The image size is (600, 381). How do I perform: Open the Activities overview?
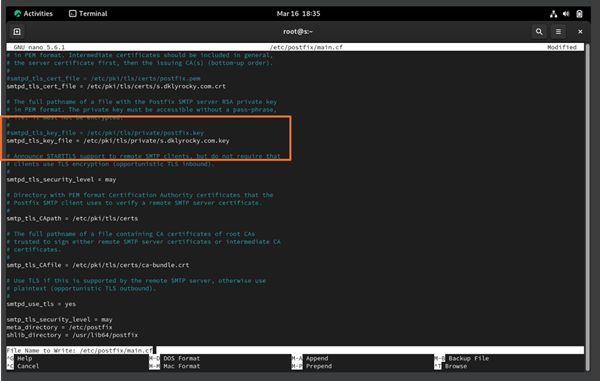33,14
